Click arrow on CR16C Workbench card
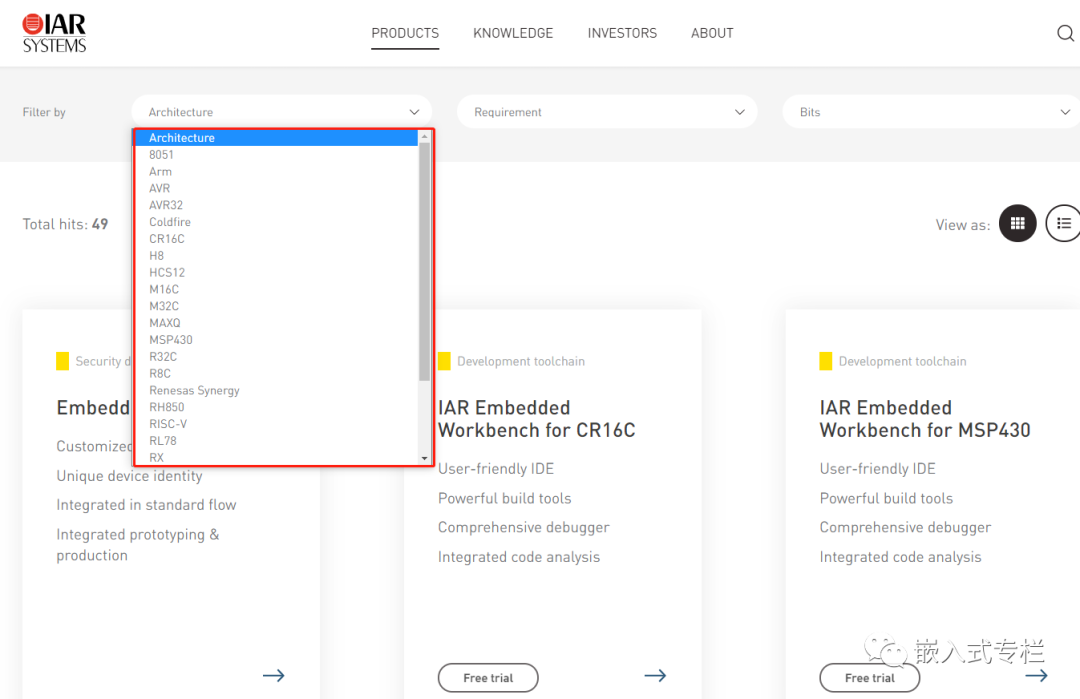 click(x=655, y=676)
